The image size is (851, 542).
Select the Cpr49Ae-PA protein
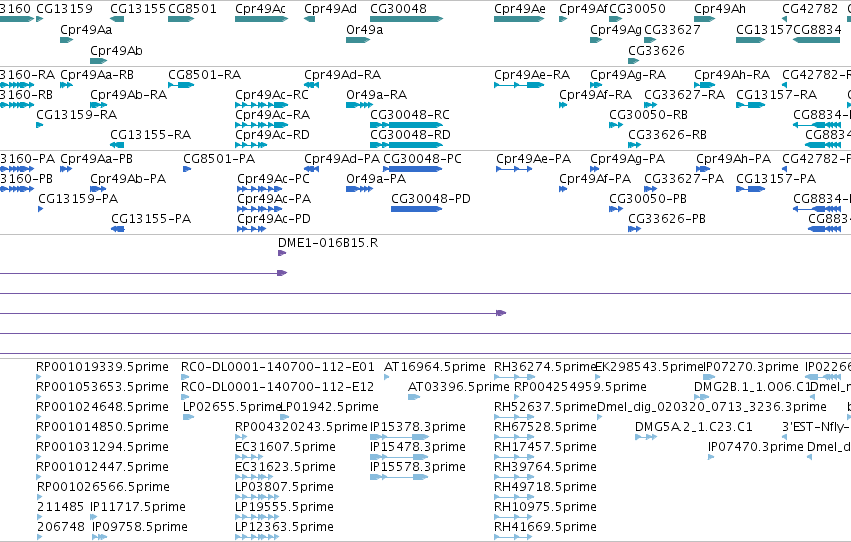(514, 169)
